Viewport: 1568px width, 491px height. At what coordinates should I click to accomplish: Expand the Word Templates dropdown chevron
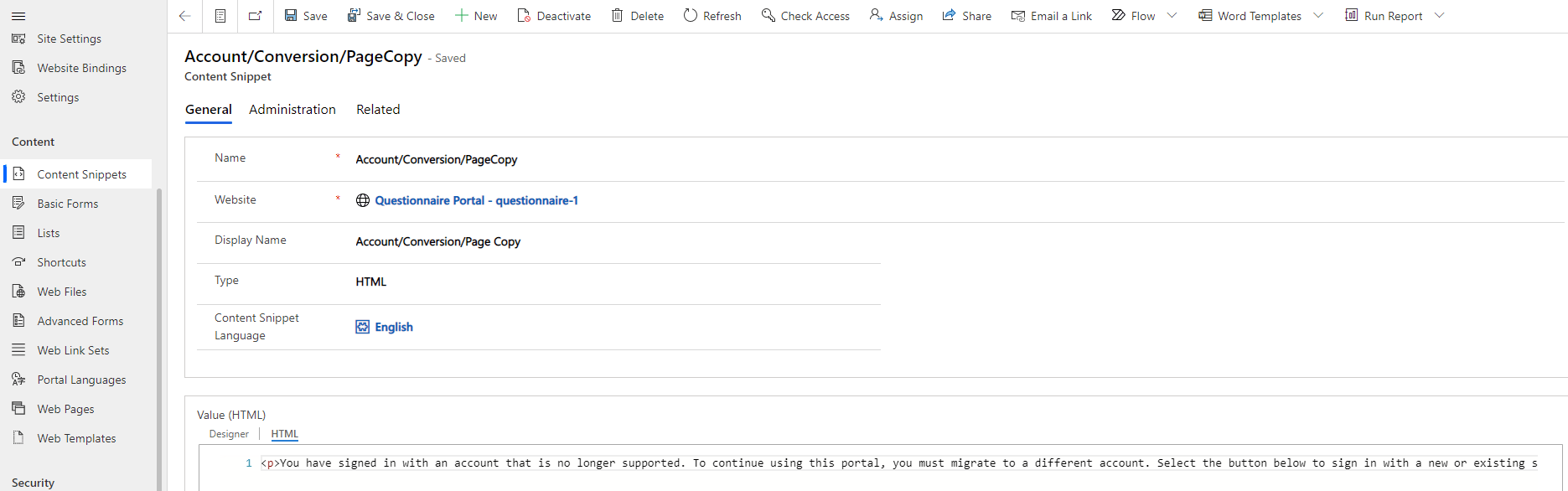click(1318, 16)
